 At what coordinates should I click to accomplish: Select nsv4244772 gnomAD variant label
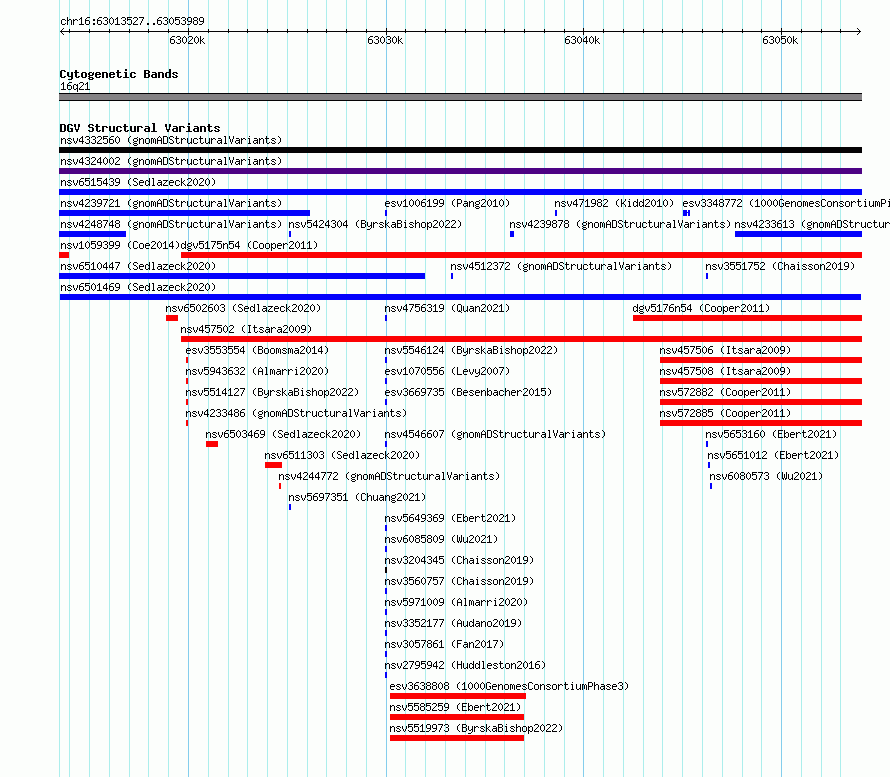coord(389,476)
